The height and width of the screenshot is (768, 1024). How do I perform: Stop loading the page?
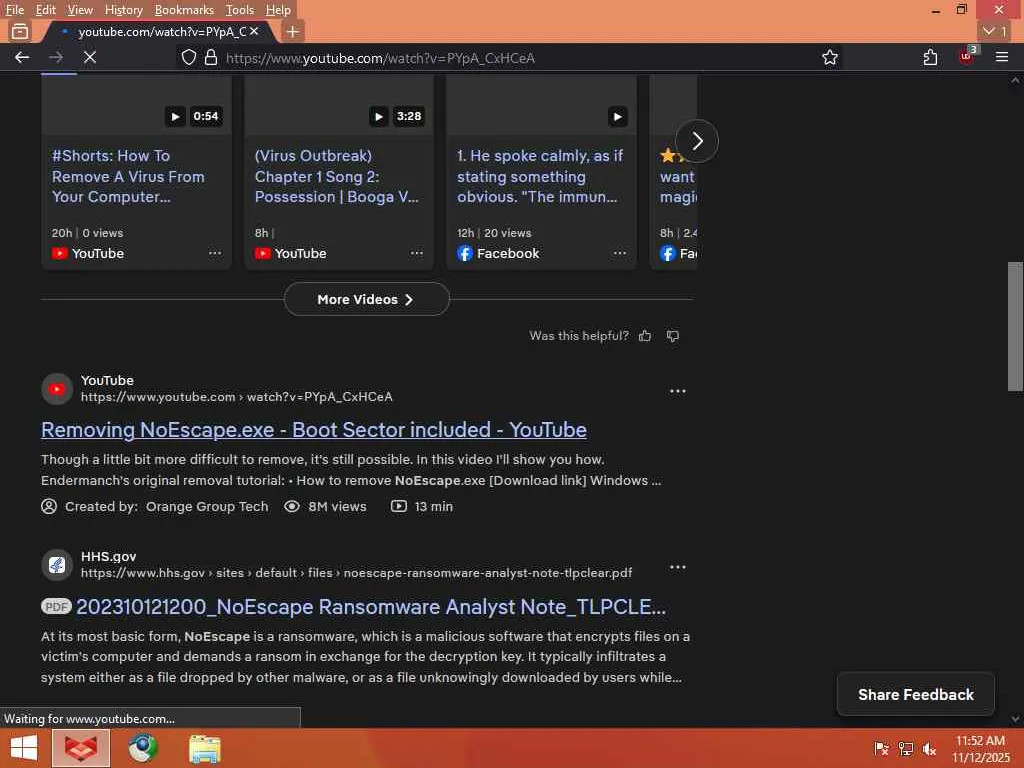point(90,57)
